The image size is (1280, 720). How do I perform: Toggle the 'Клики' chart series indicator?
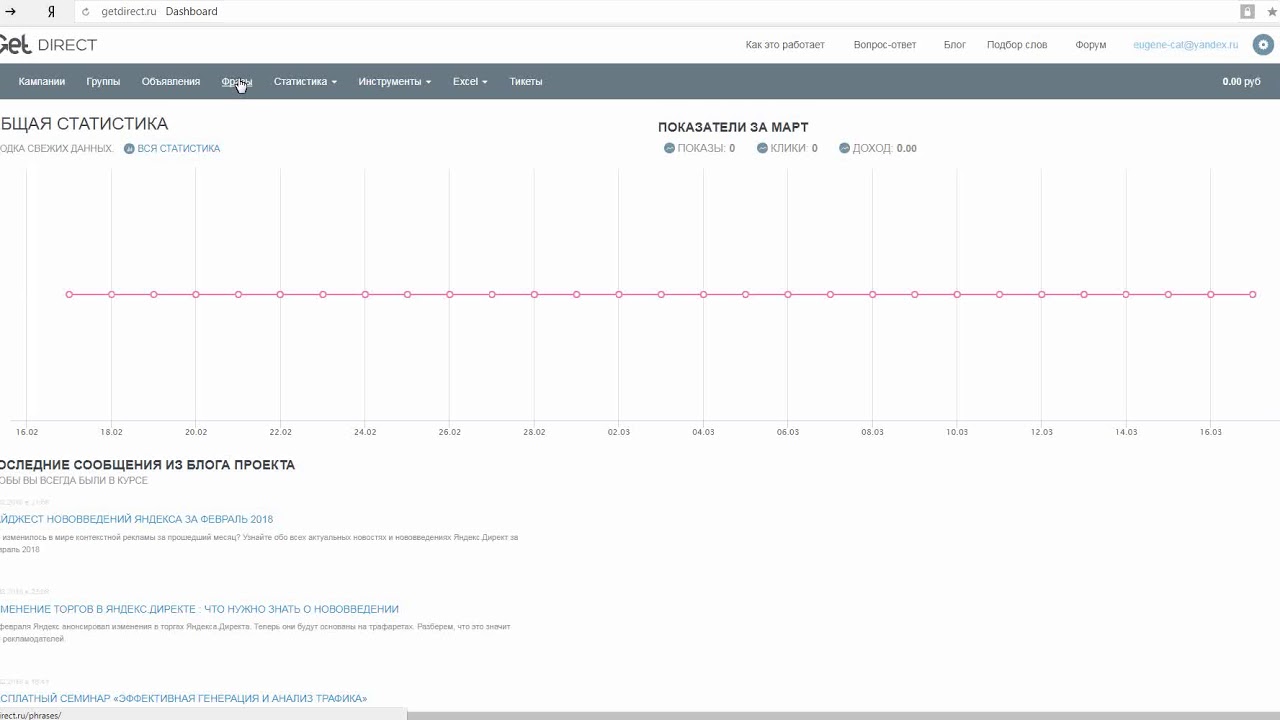[x=762, y=148]
